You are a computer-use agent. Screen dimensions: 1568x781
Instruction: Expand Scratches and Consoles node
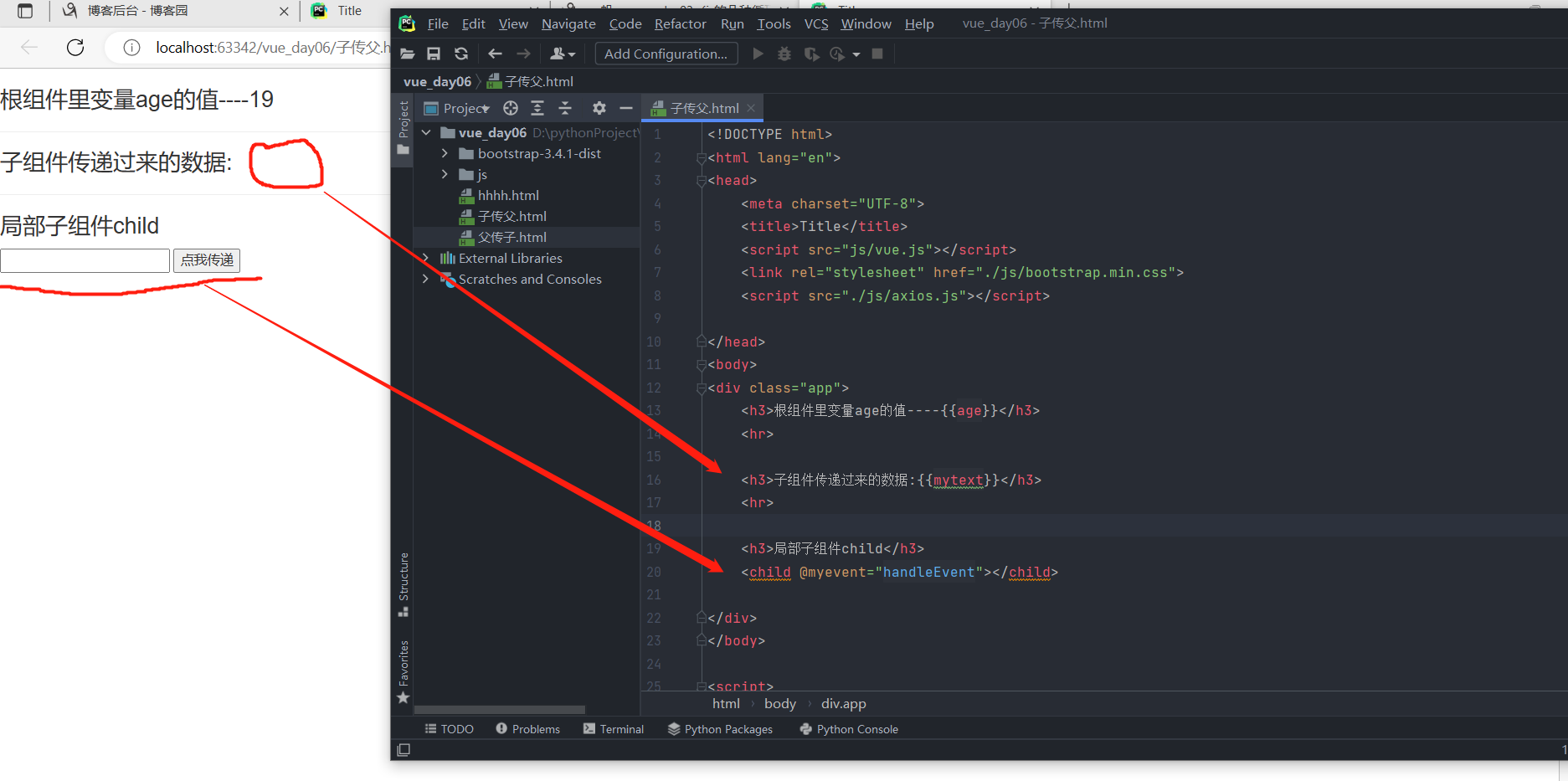pyautogui.click(x=426, y=280)
